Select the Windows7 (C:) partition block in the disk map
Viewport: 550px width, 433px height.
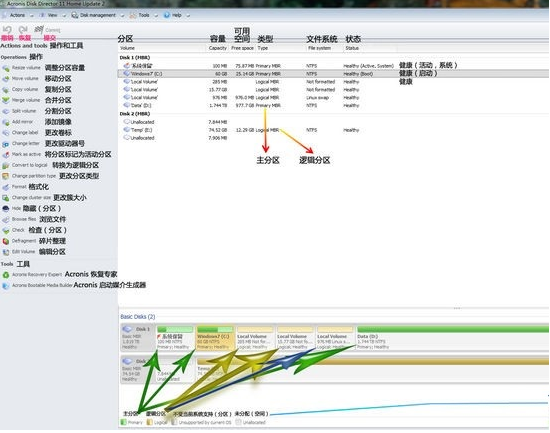click(x=215, y=338)
